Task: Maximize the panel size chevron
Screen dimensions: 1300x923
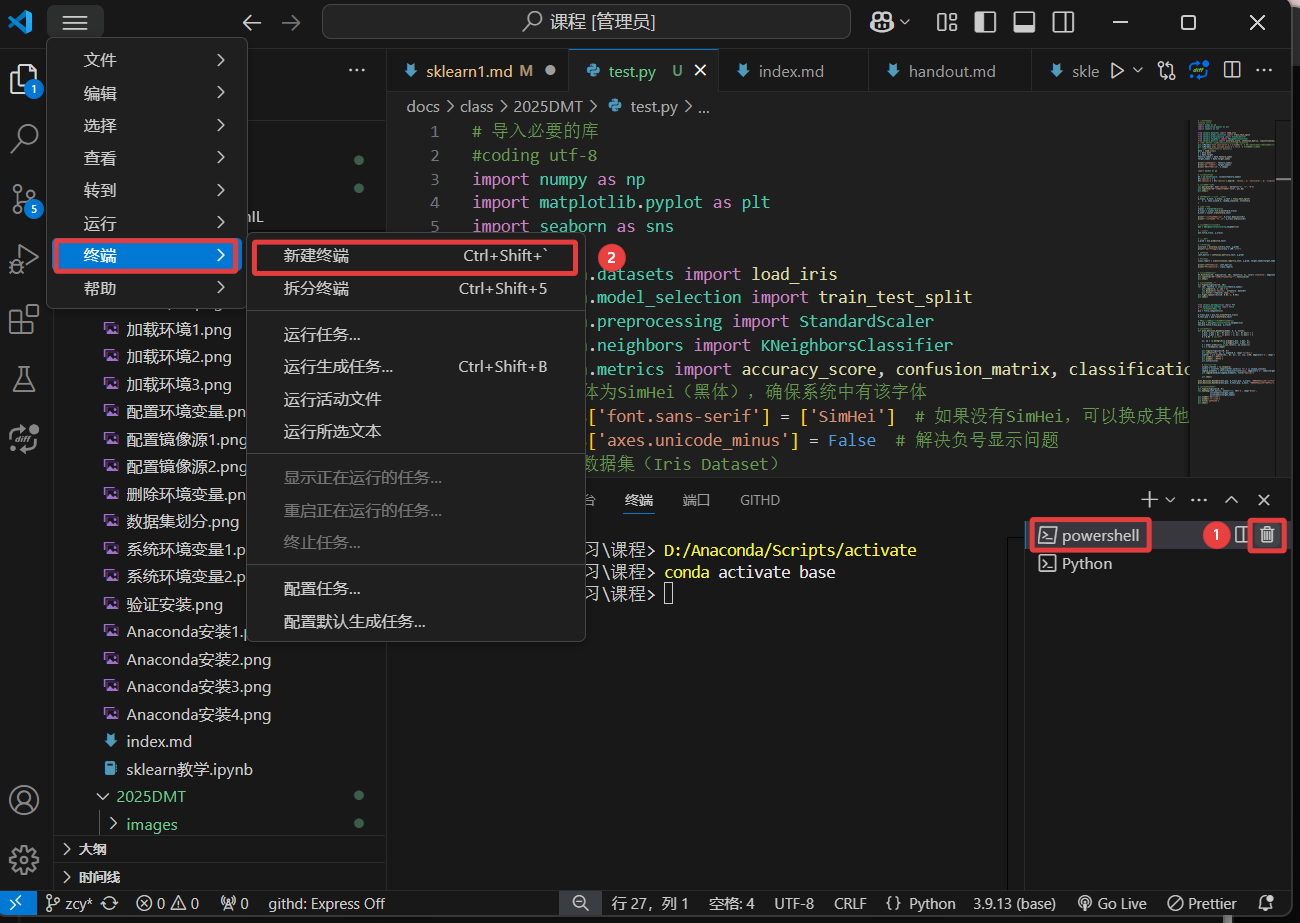Action: pos(1232,499)
